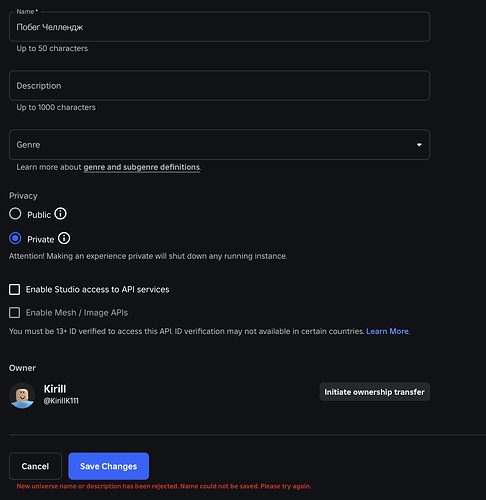This screenshot has width=486, height=500.
Task: Click the @KirillK111 username handle
Action: [61, 401]
